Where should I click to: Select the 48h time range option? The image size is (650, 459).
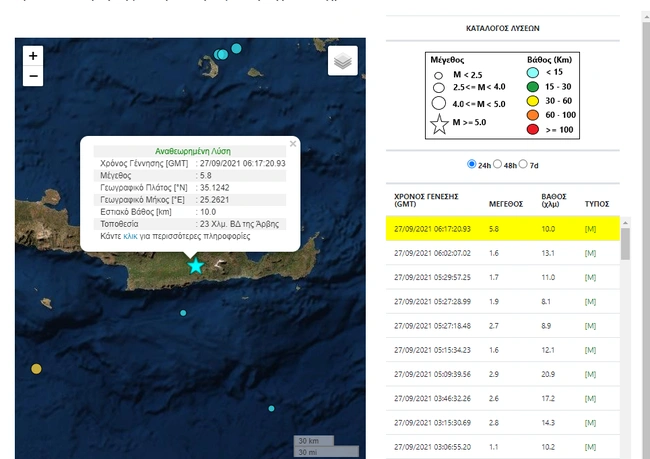[x=498, y=164]
